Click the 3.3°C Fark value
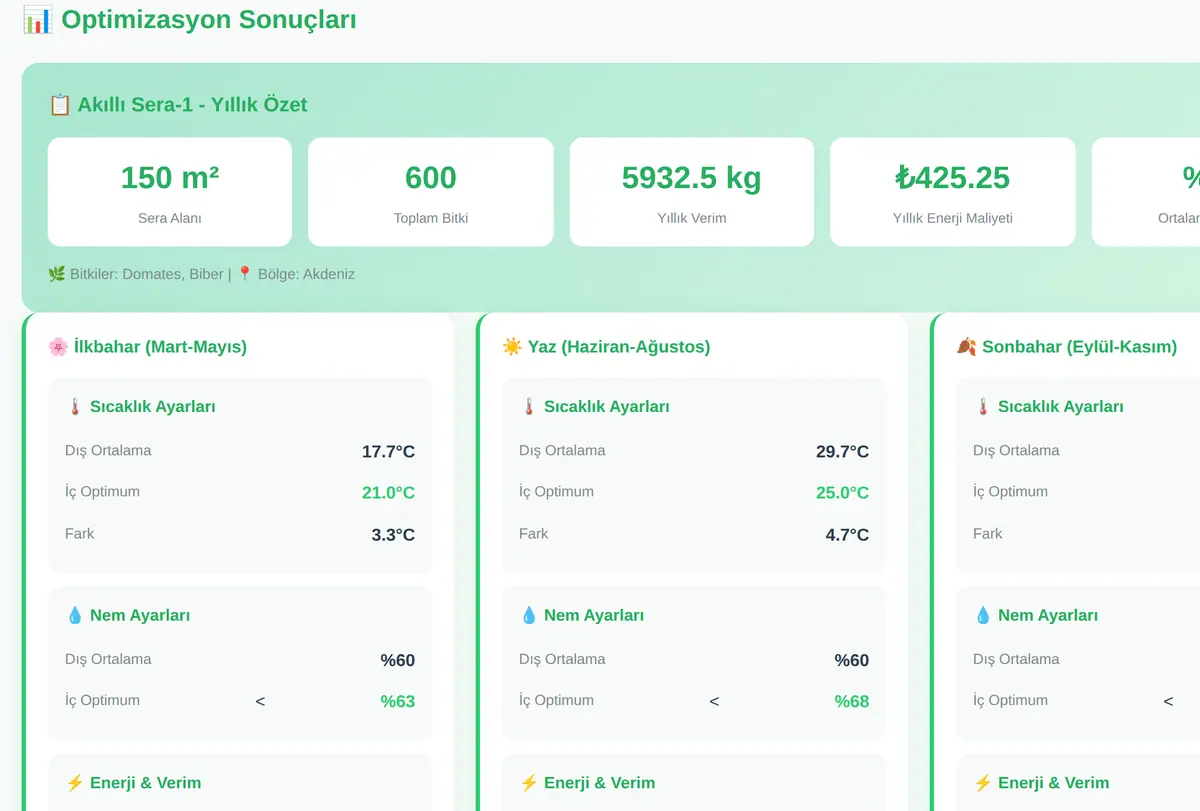1200x811 pixels. (x=393, y=535)
